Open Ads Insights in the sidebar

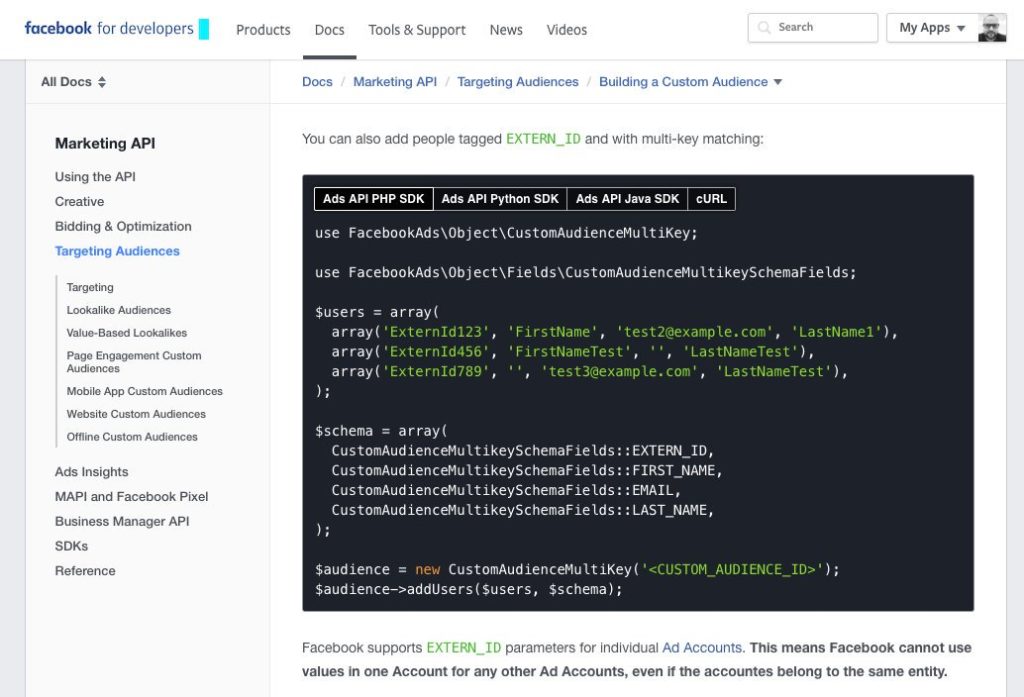[x=91, y=472]
